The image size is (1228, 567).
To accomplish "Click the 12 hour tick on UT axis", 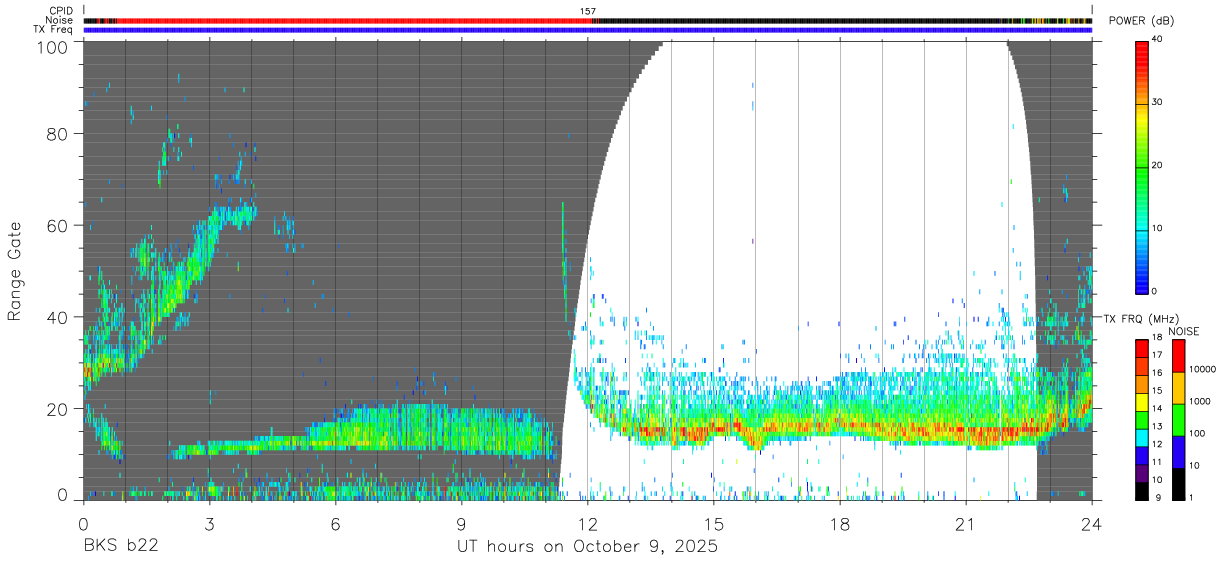I will pos(588,523).
